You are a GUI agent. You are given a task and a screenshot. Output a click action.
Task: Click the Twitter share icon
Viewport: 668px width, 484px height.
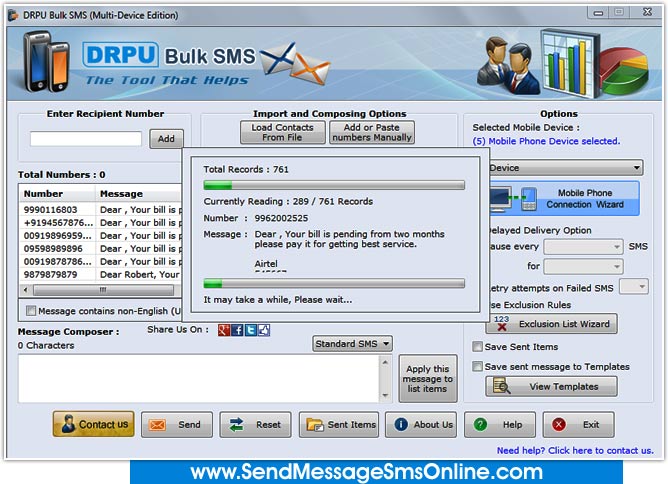click(250, 330)
